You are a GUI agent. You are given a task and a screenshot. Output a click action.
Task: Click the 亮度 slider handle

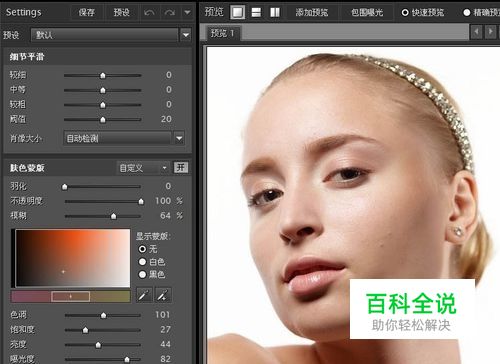98,345
